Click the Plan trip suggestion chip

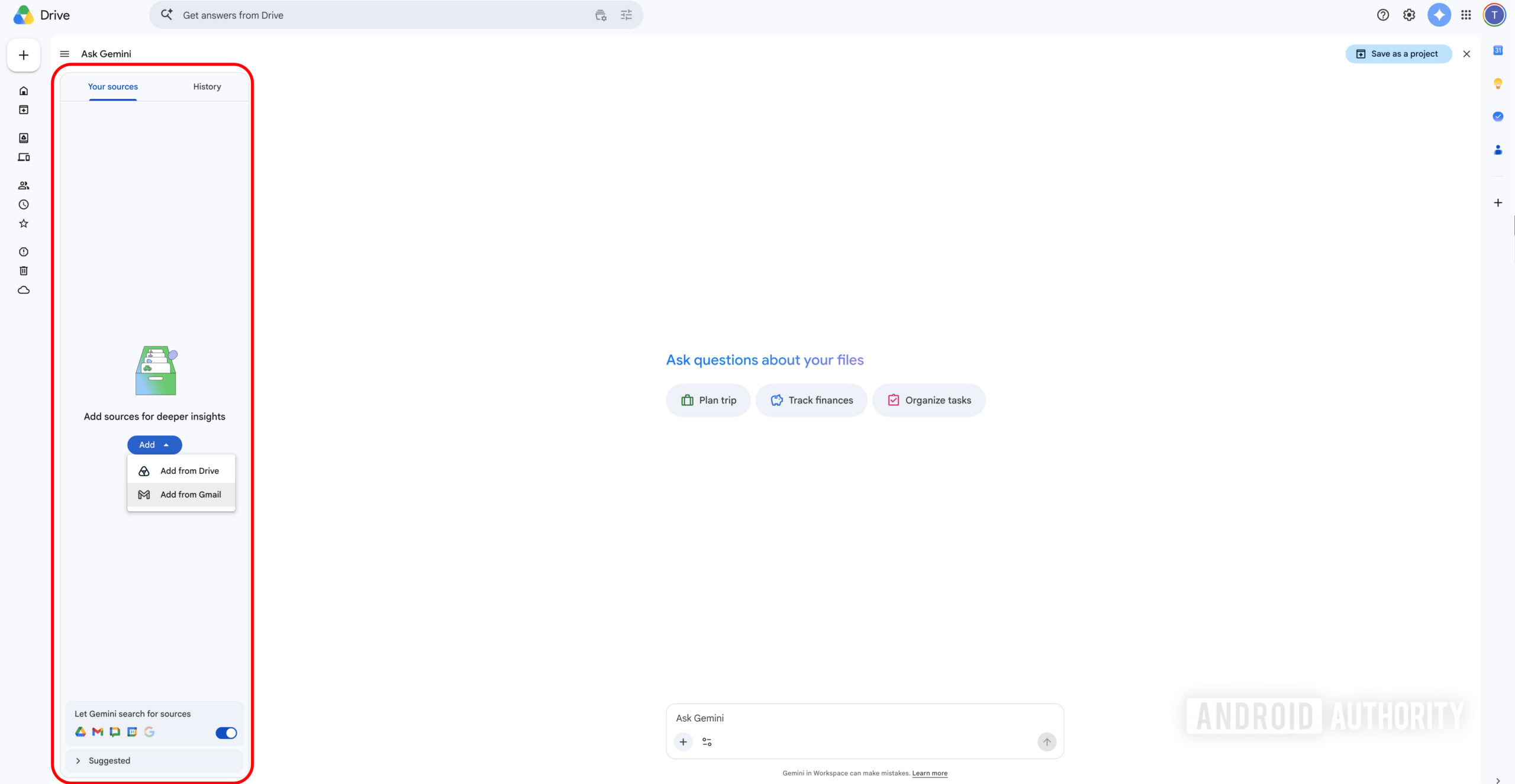pyautogui.click(x=708, y=401)
